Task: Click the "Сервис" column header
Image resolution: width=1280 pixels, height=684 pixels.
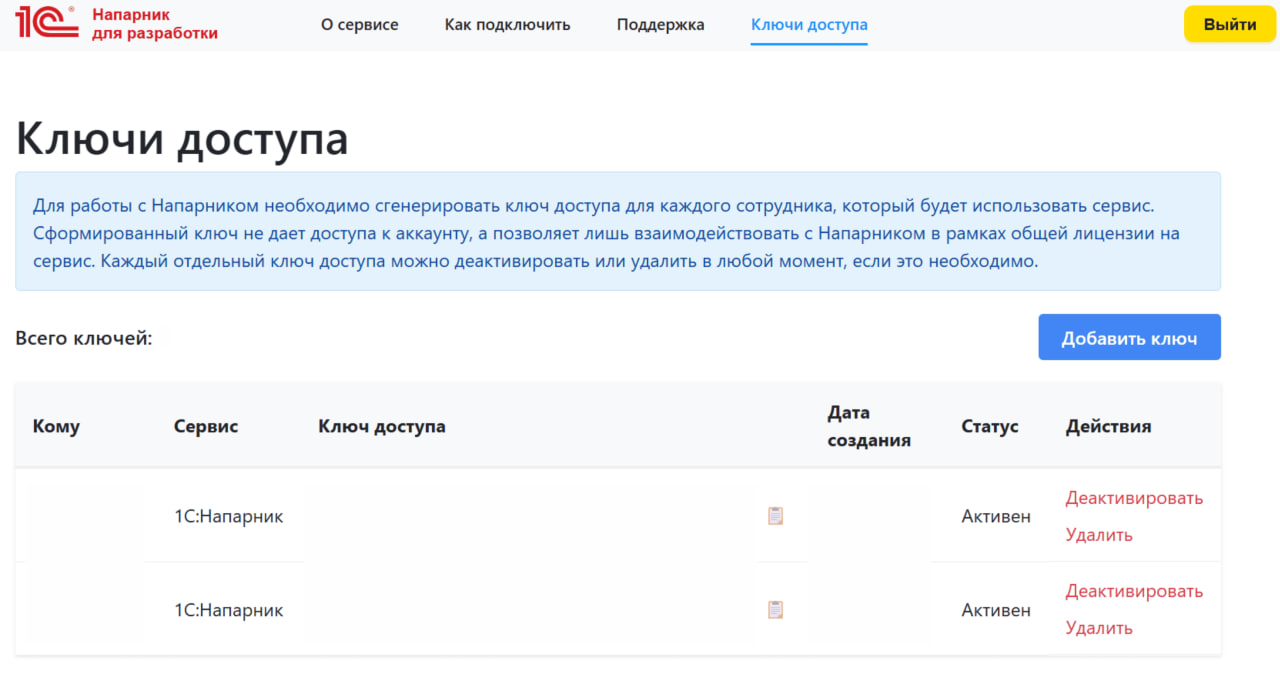Action: (206, 426)
